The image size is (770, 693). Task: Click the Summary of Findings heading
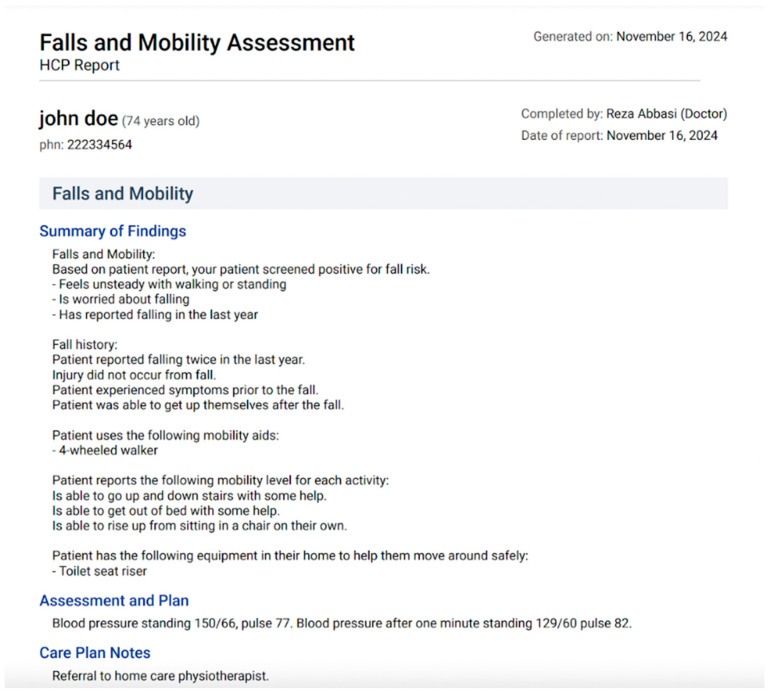pos(112,231)
